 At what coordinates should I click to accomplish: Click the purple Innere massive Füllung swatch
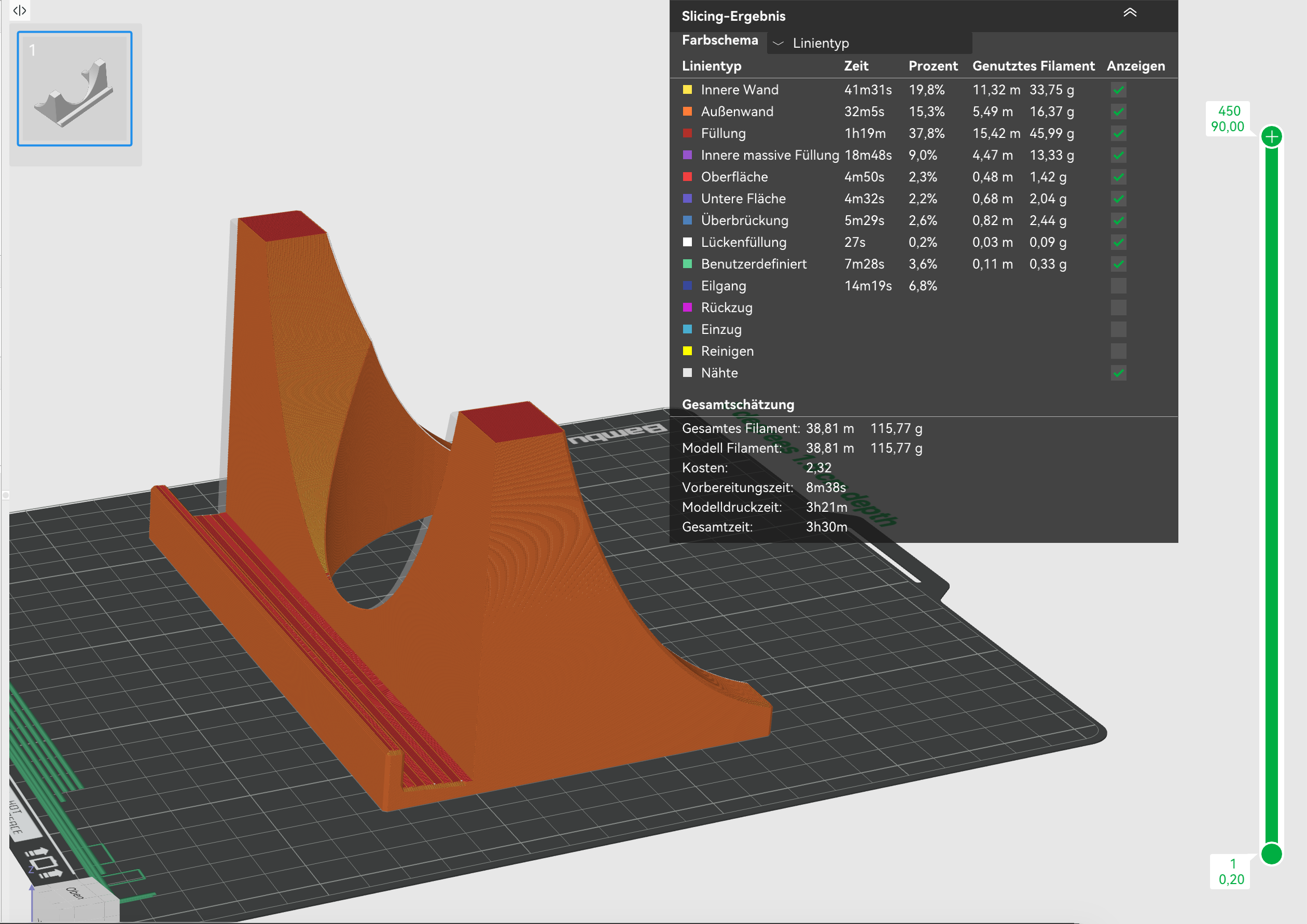(687, 155)
